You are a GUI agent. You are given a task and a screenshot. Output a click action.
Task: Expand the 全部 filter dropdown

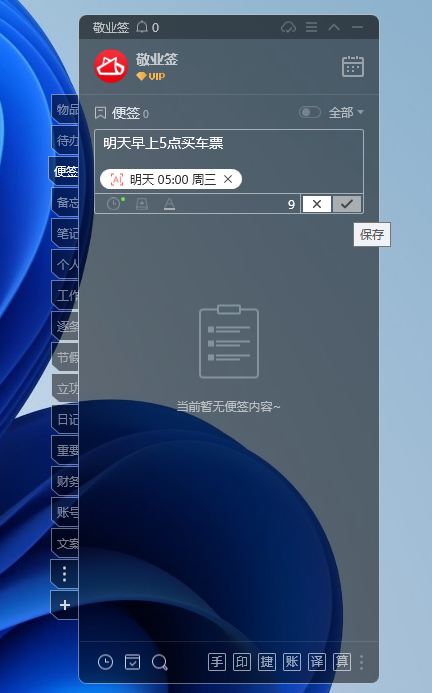coord(346,113)
